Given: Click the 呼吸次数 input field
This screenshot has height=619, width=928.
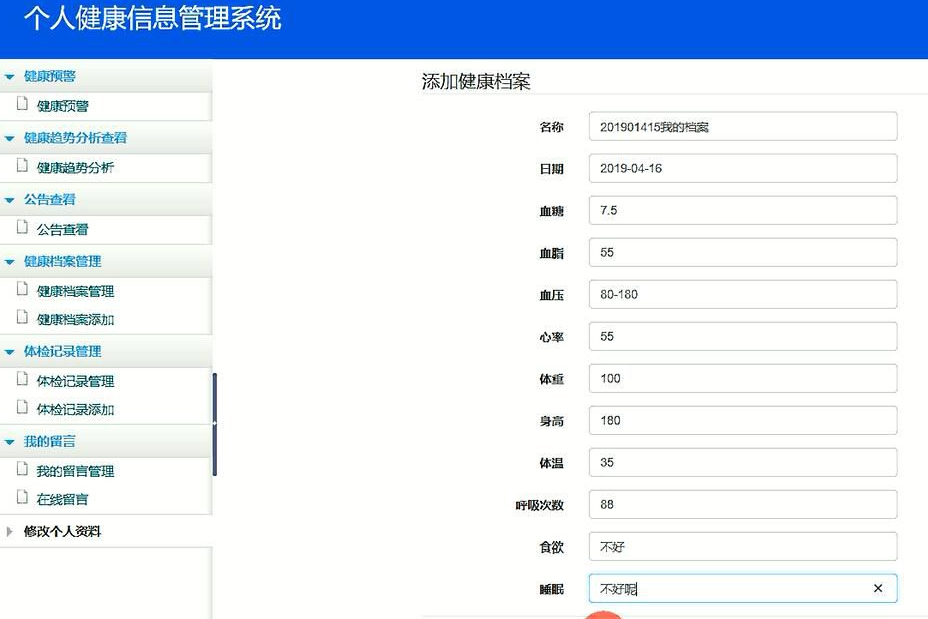Looking at the screenshot, I should [x=743, y=505].
